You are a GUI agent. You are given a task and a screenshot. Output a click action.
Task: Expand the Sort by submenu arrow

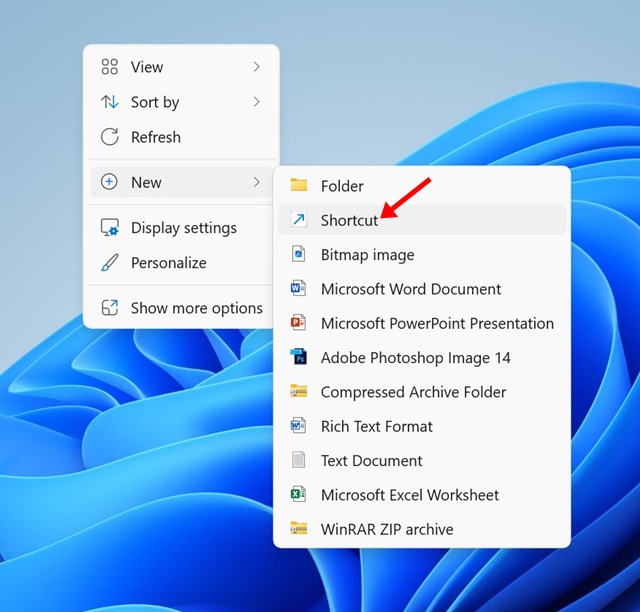pyautogui.click(x=256, y=102)
